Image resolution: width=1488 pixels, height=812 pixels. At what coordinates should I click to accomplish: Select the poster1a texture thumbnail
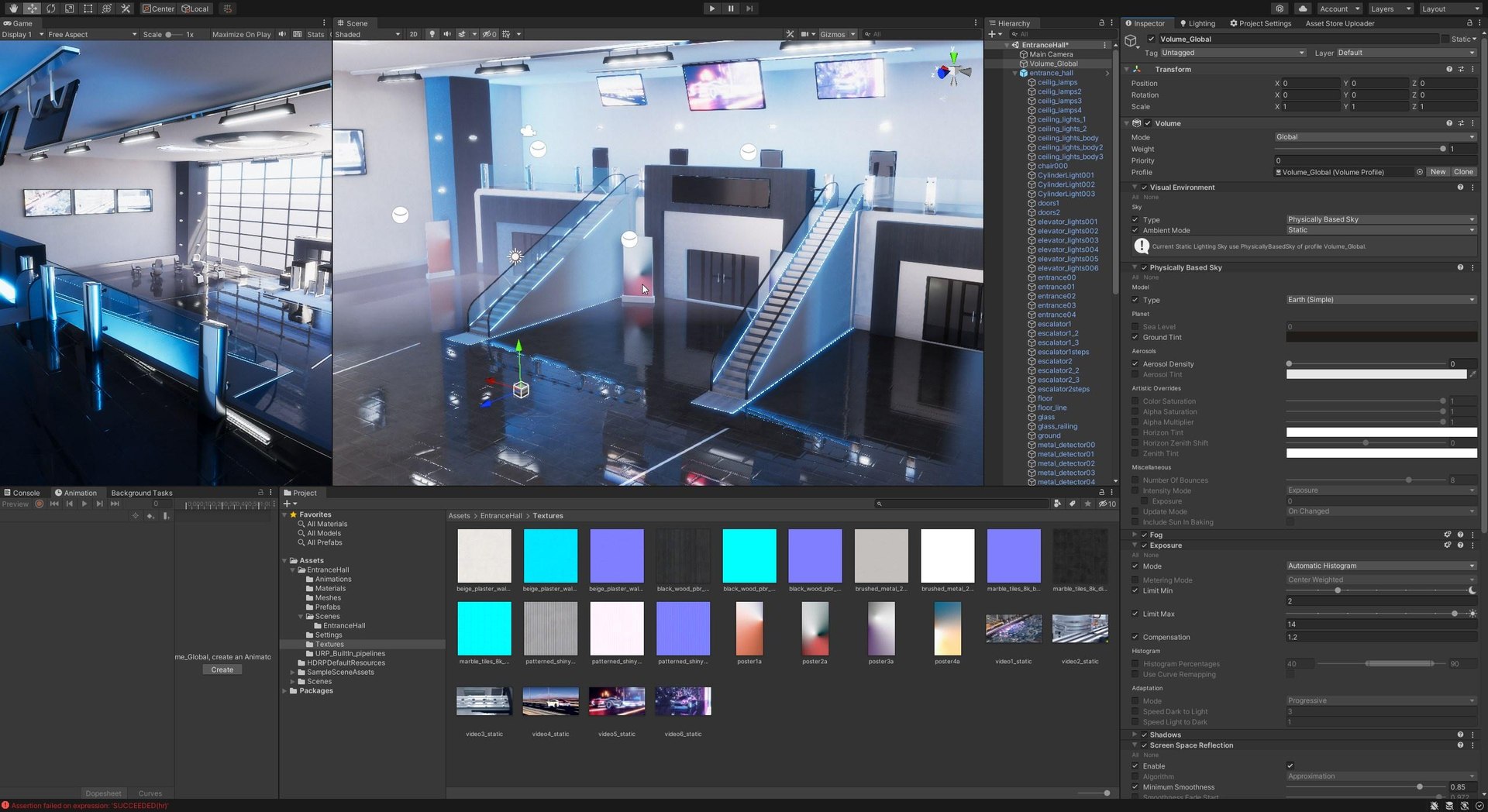click(x=749, y=629)
